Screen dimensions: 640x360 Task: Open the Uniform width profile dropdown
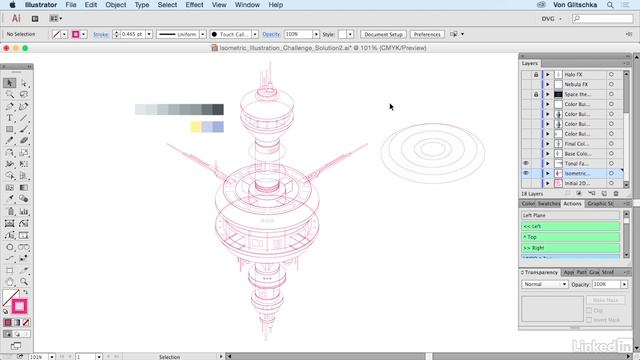tap(202, 34)
